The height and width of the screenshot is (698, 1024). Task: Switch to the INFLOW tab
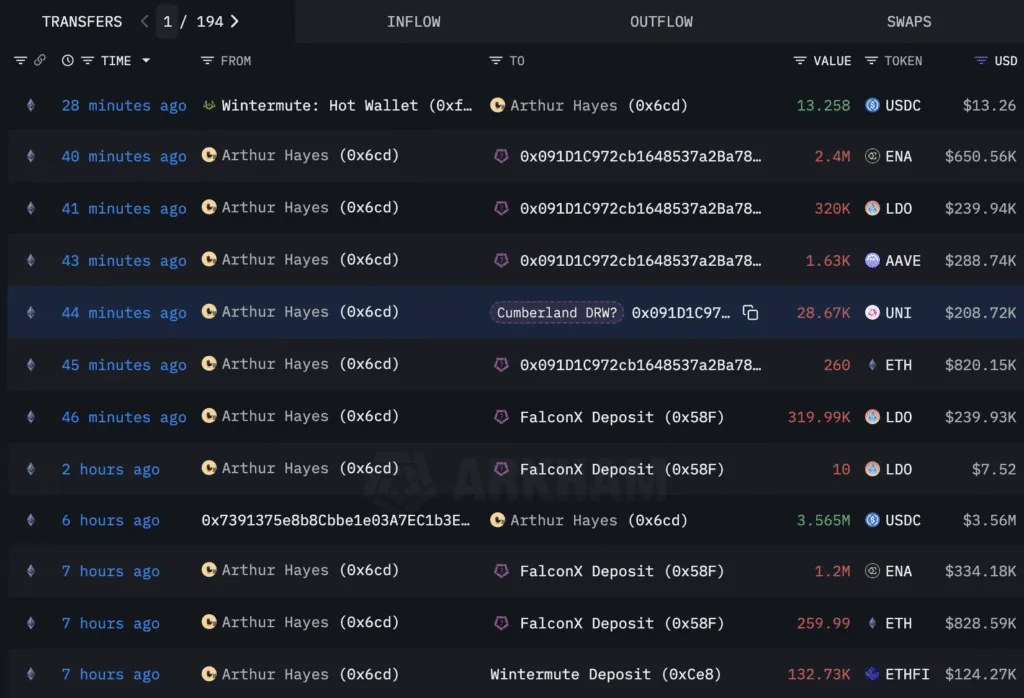pos(413,21)
